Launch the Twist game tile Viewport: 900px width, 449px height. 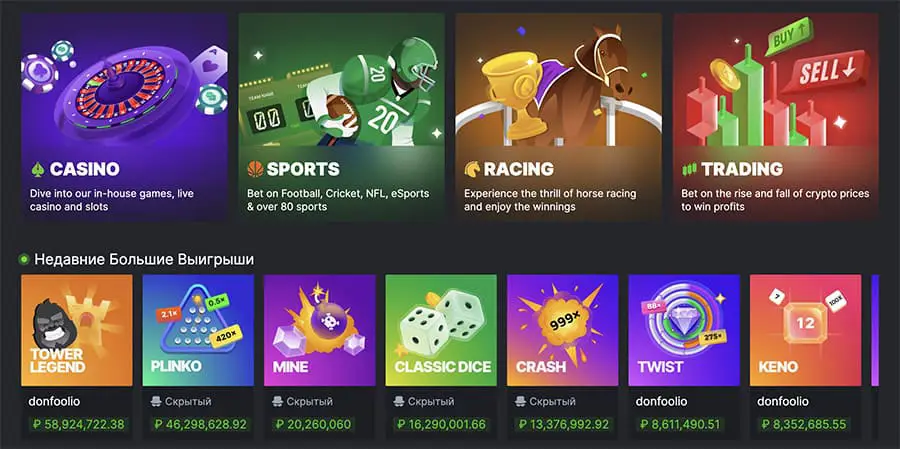point(684,330)
